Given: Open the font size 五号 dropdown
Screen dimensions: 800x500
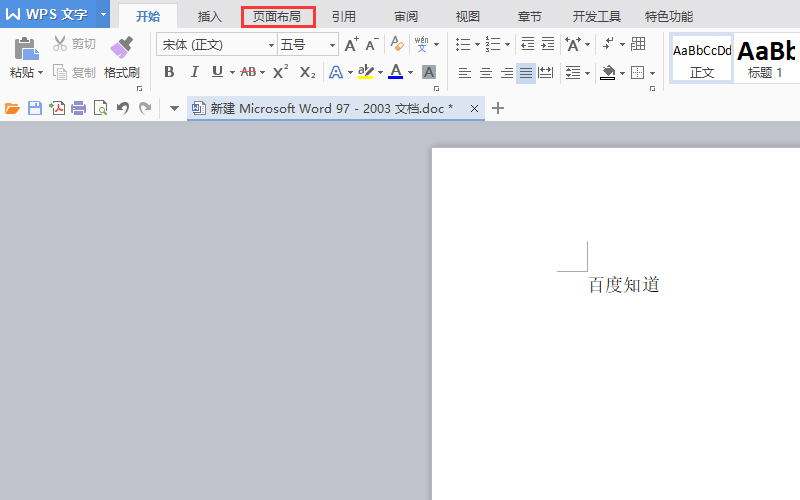Looking at the screenshot, I should pyautogui.click(x=332, y=45).
